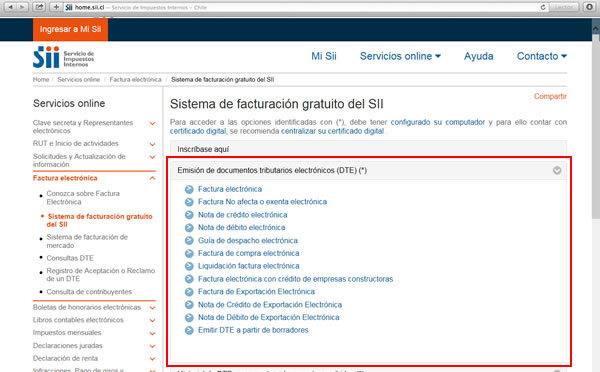600x372 pixels.
Task: Open certificado digital link
Action: (x=198, y=131)
